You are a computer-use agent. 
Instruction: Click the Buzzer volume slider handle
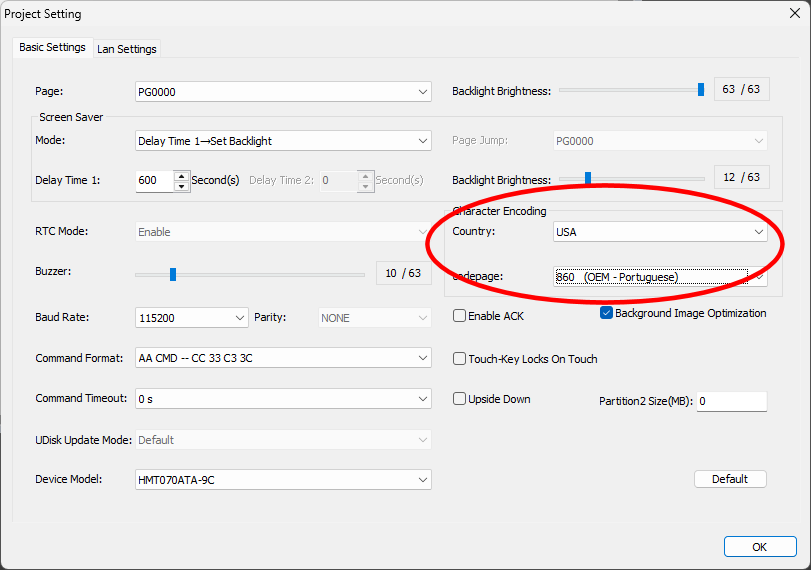click(x=173, y=274)
